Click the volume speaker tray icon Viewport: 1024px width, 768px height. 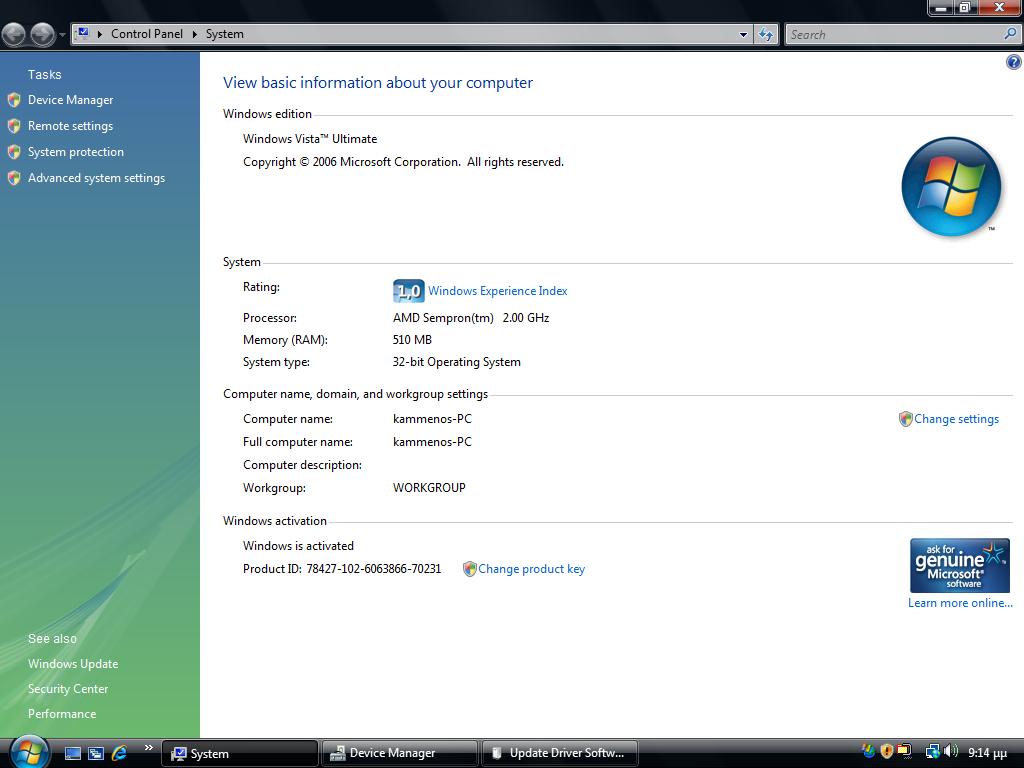950,752
